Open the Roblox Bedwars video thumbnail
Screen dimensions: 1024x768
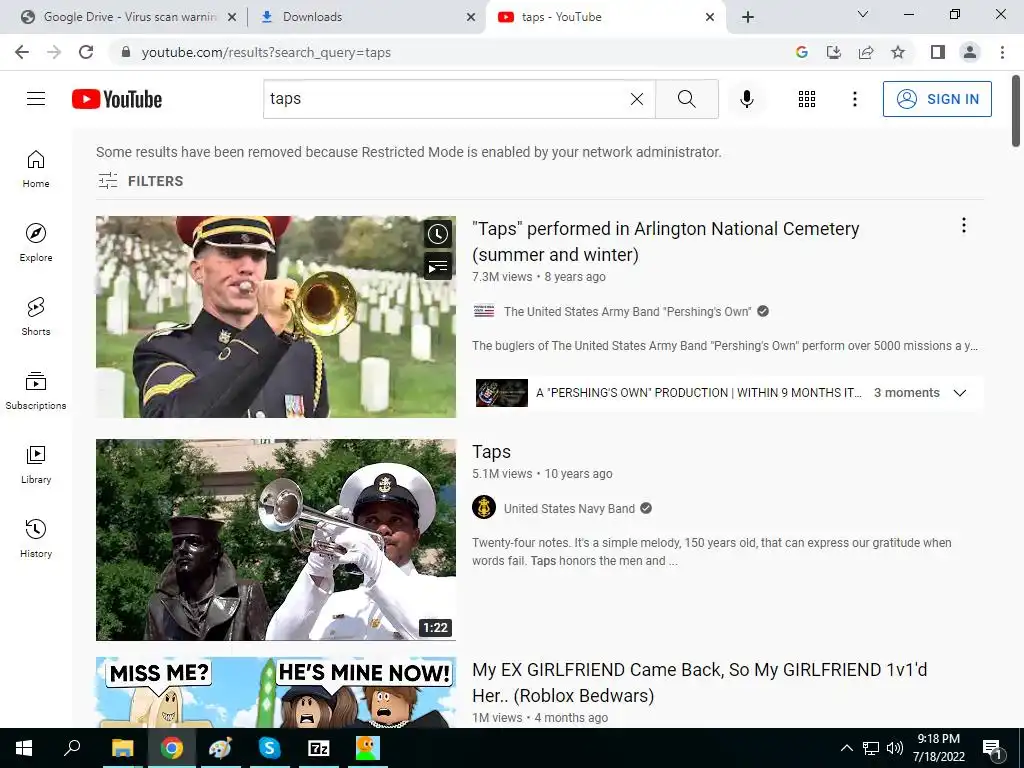coord(276,692)
